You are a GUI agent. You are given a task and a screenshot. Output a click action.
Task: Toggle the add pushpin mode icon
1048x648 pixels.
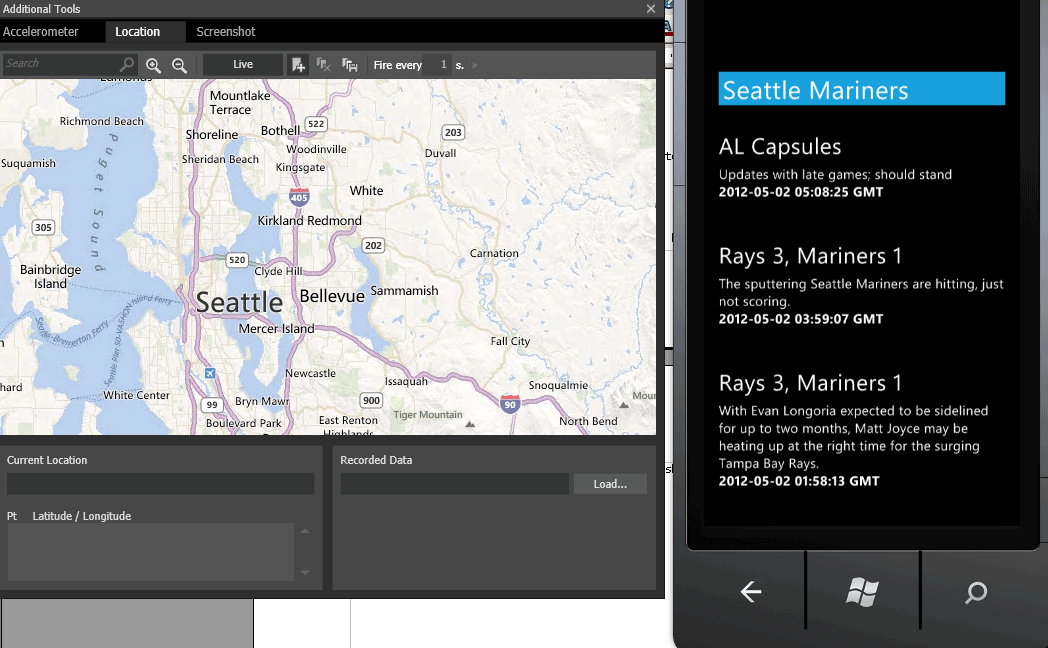pos(298,65)
